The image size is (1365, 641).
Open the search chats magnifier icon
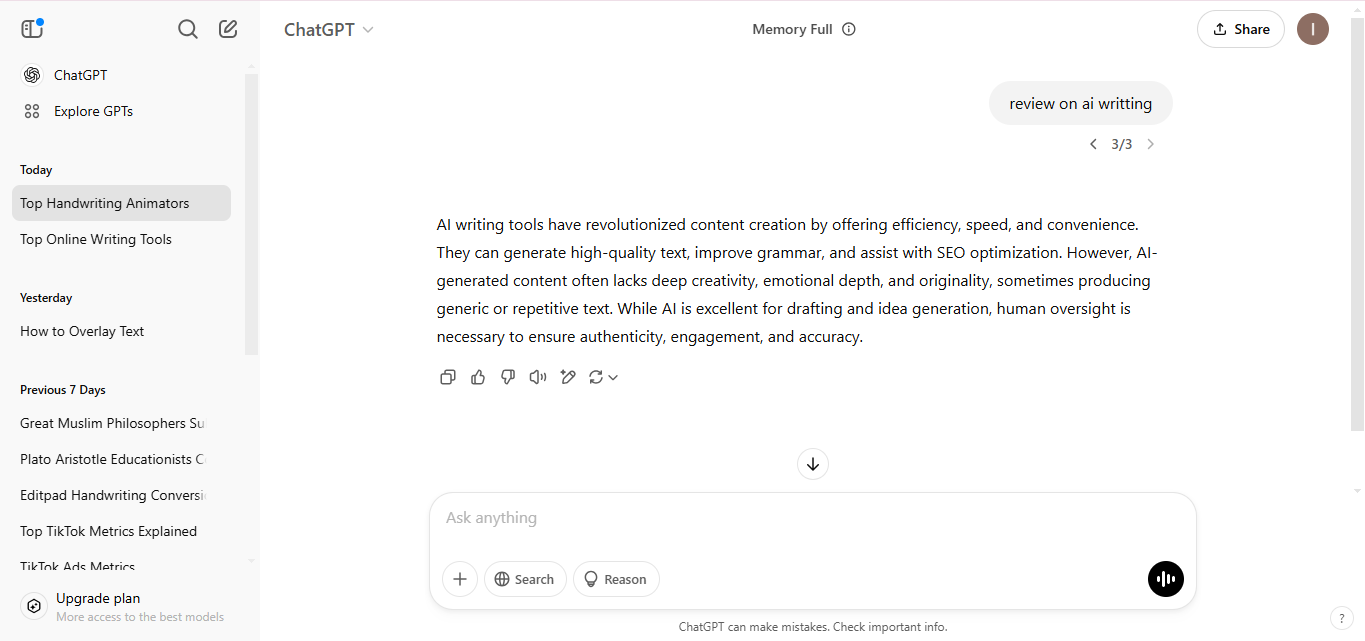click(x=188, y=29)
